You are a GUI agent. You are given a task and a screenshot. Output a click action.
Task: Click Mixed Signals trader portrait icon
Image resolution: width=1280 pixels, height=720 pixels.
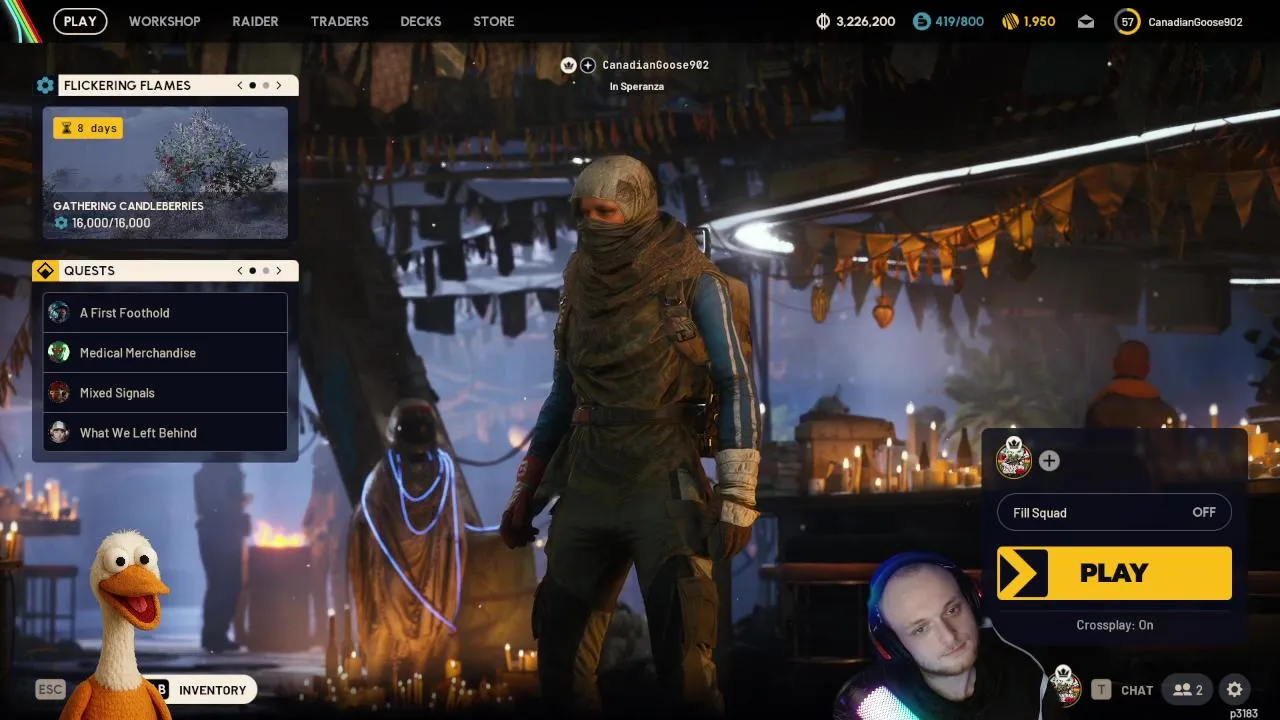click(x=59, y=392)
